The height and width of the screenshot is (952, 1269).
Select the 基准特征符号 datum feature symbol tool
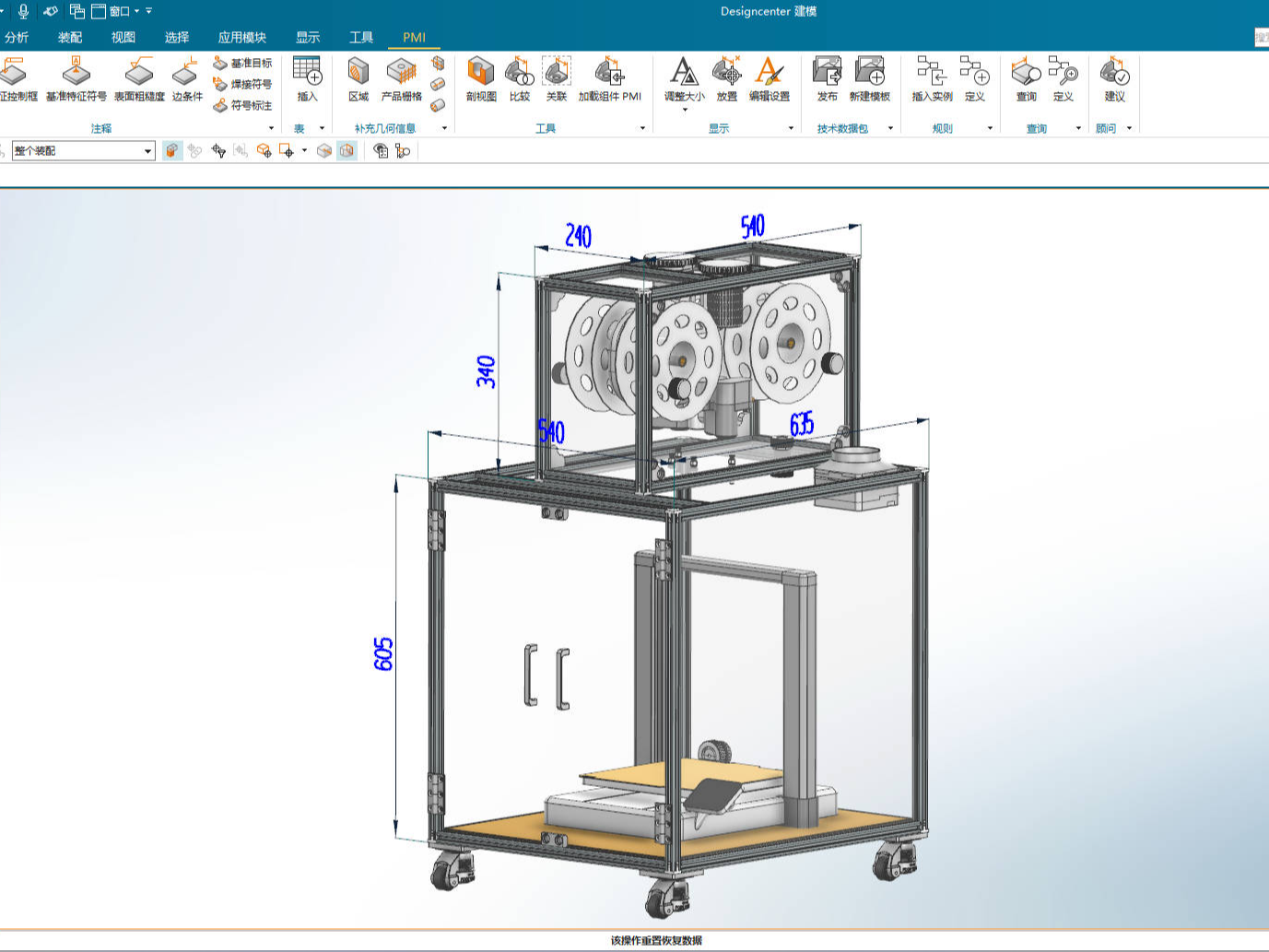(75, 78)
